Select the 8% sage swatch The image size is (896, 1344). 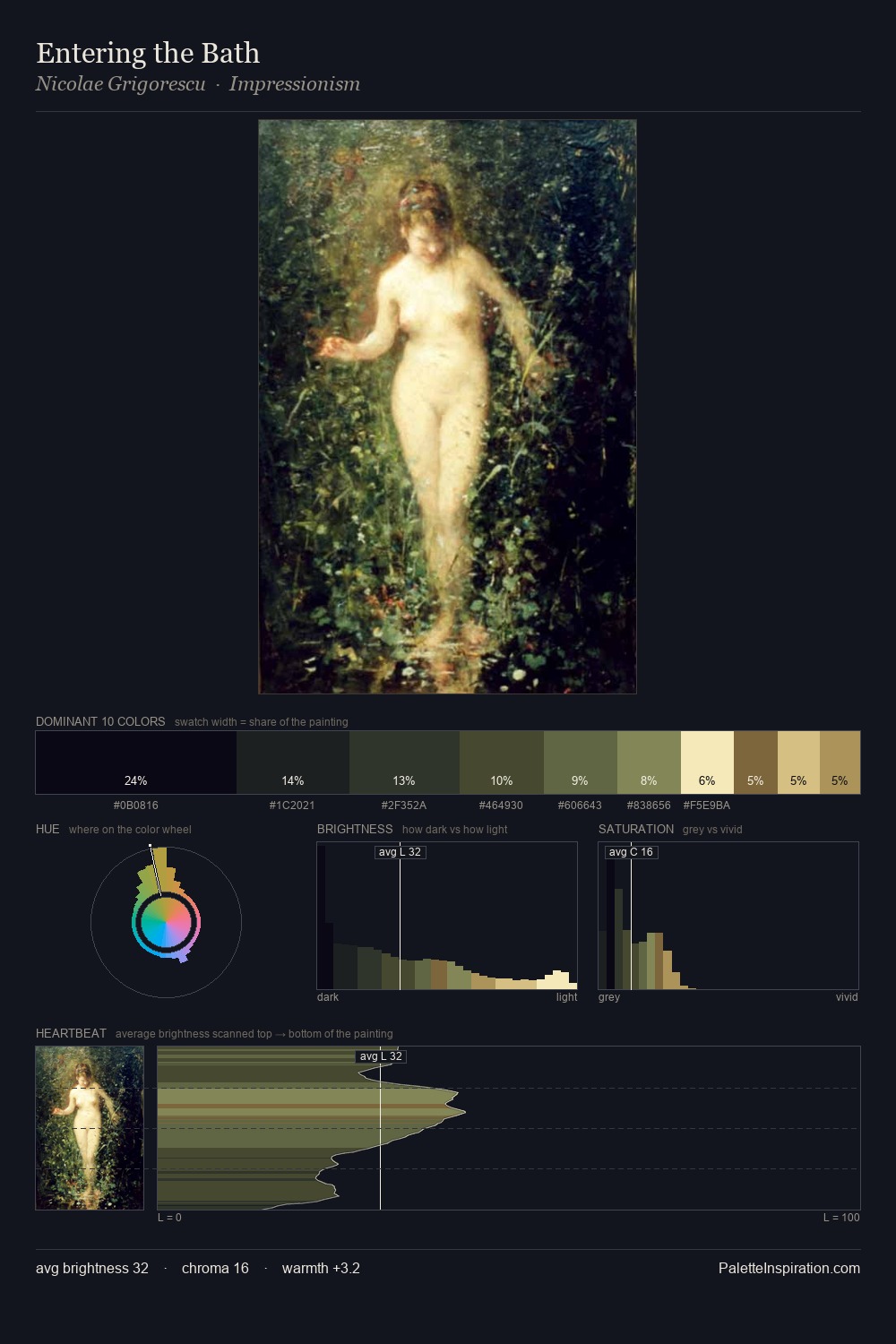tap(649, 762)
